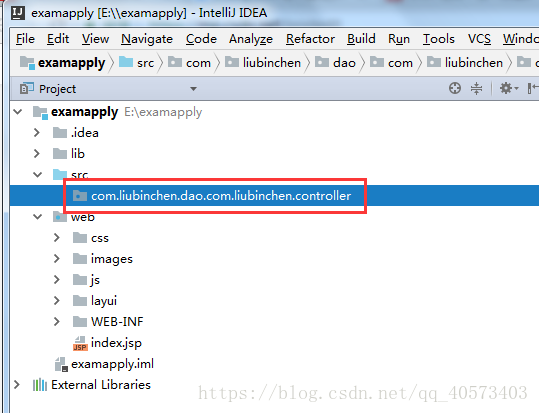Click the blue src folder icon
The image size is (539, 413).
60,174
